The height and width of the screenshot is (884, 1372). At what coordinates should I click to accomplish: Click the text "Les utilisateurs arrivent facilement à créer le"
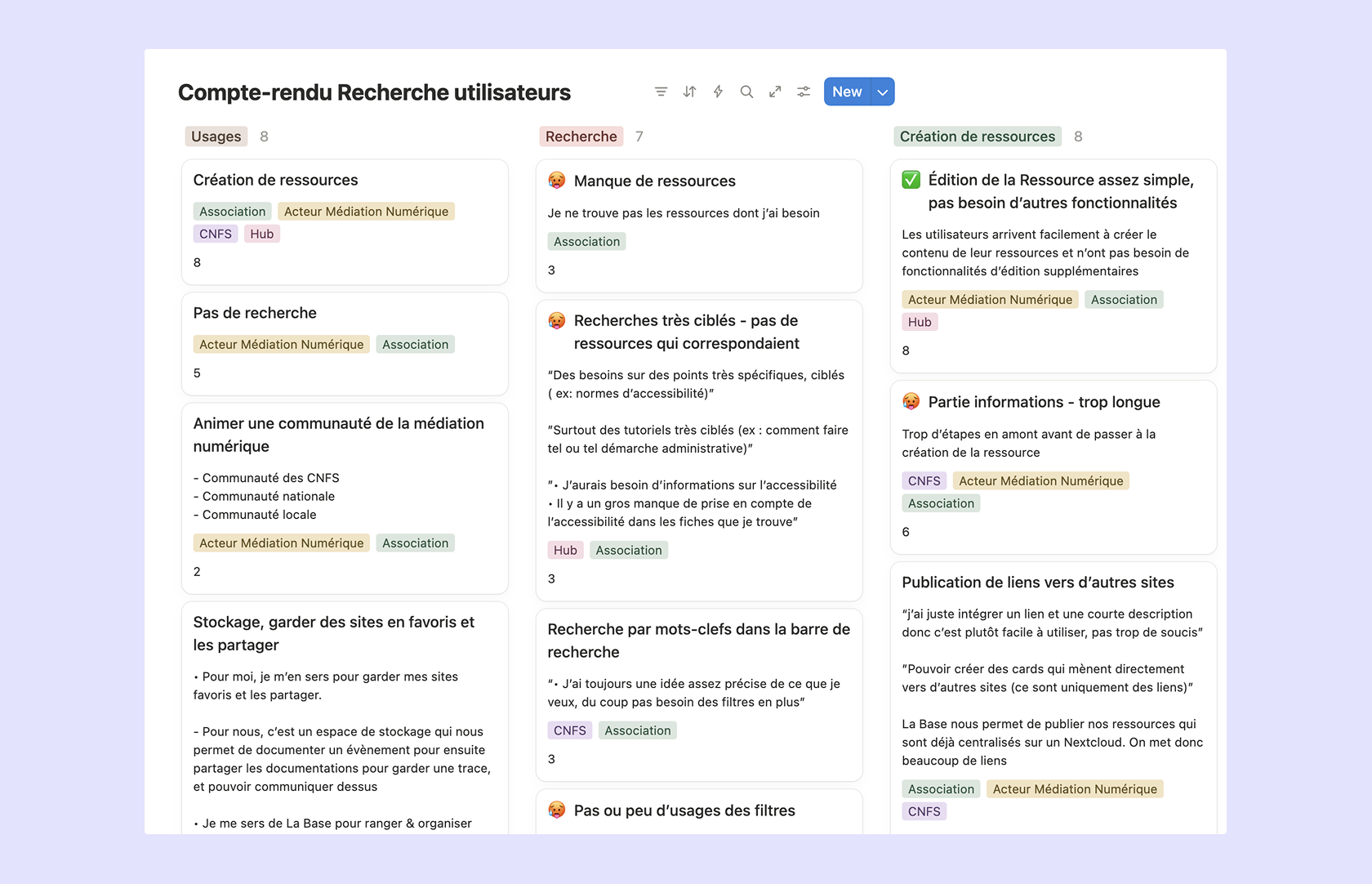[x=1029, y=234]
